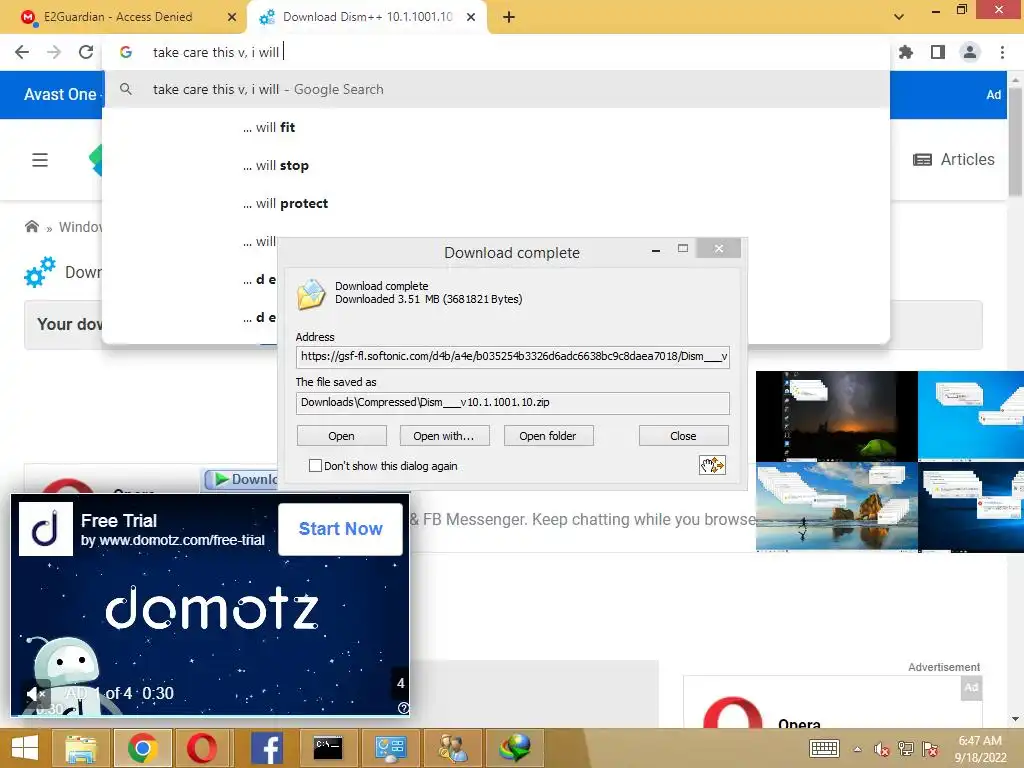Open the dark blue desktop screenshot thumbnail
The width and height of the screenshot is (1024, 768).
pos(971,507)
